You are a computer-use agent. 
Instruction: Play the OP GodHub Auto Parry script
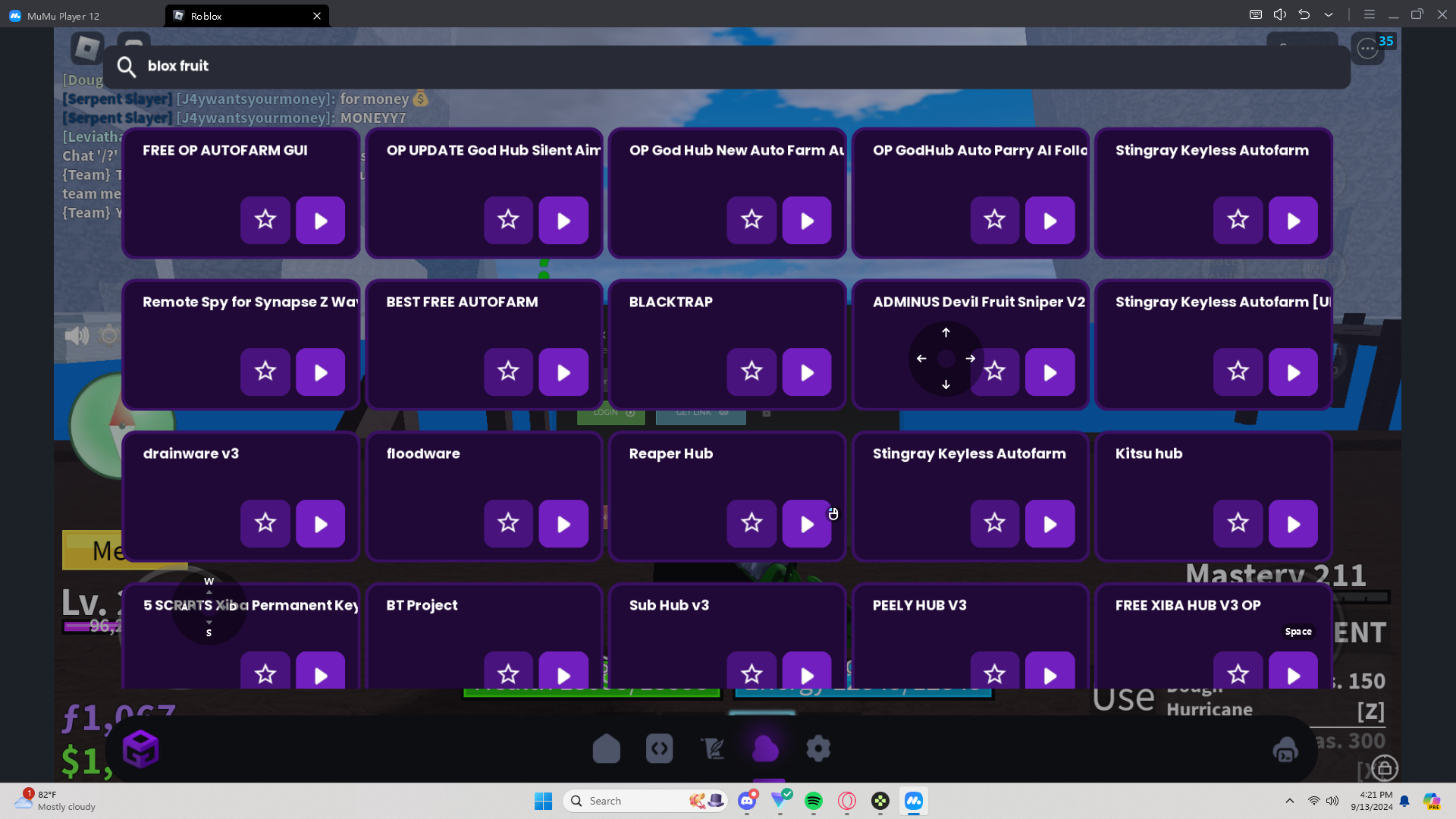point(1050,221)
